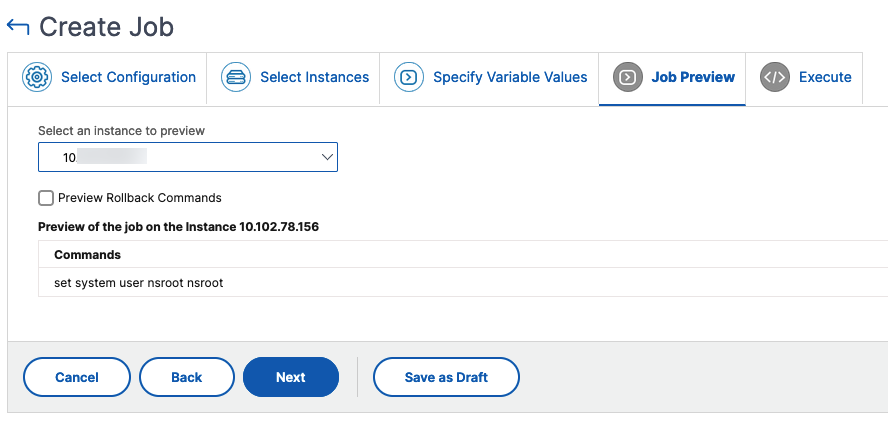The image size is (888, 424).
Task: Click the Commands column header
Action: point(87,255)
